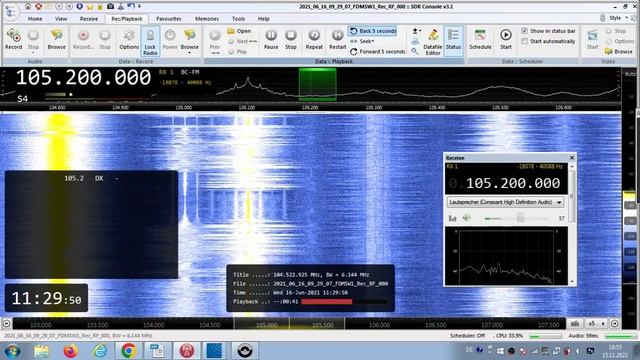Open the Help ribbon tab
Screen dimensions: 640x360
[x=263, y=19]
